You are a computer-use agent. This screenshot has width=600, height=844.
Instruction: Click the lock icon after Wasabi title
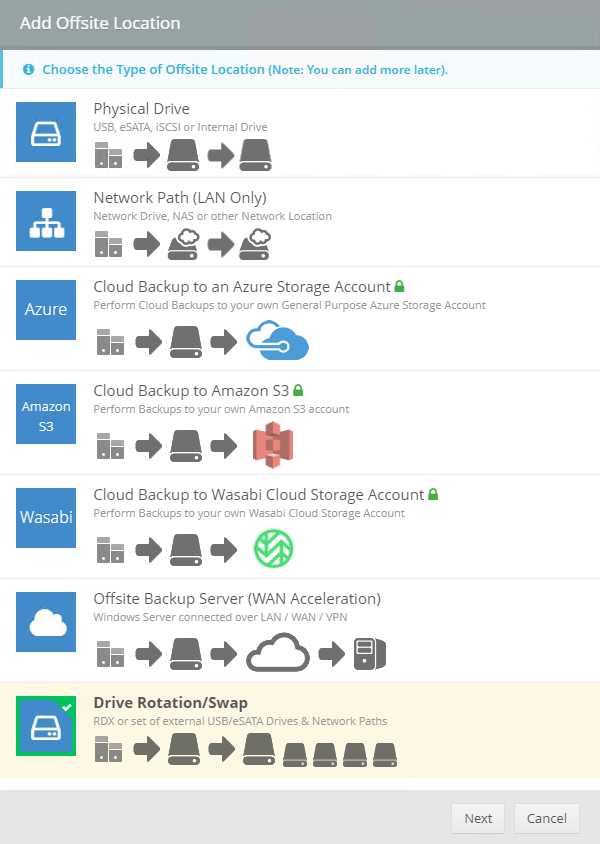coord(433,494)
